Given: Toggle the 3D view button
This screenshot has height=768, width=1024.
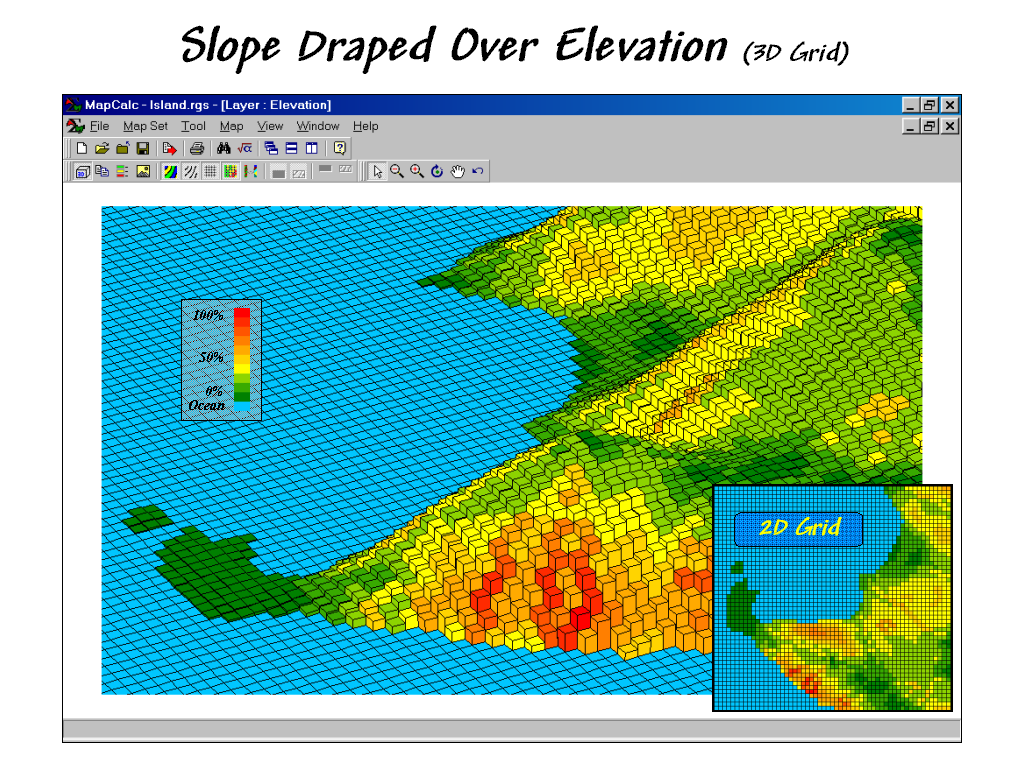Looking at the screenshot, I should coord(82,172).
